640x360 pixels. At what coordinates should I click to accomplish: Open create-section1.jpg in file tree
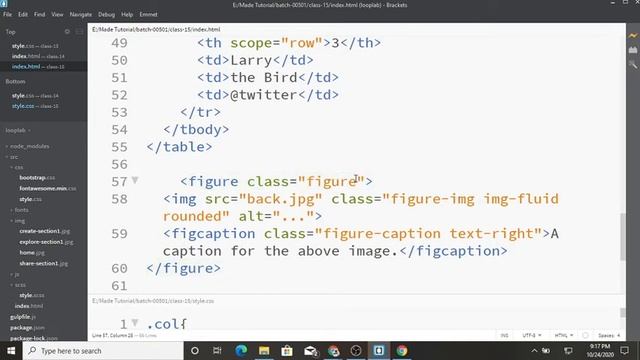[x=44, y=231]
